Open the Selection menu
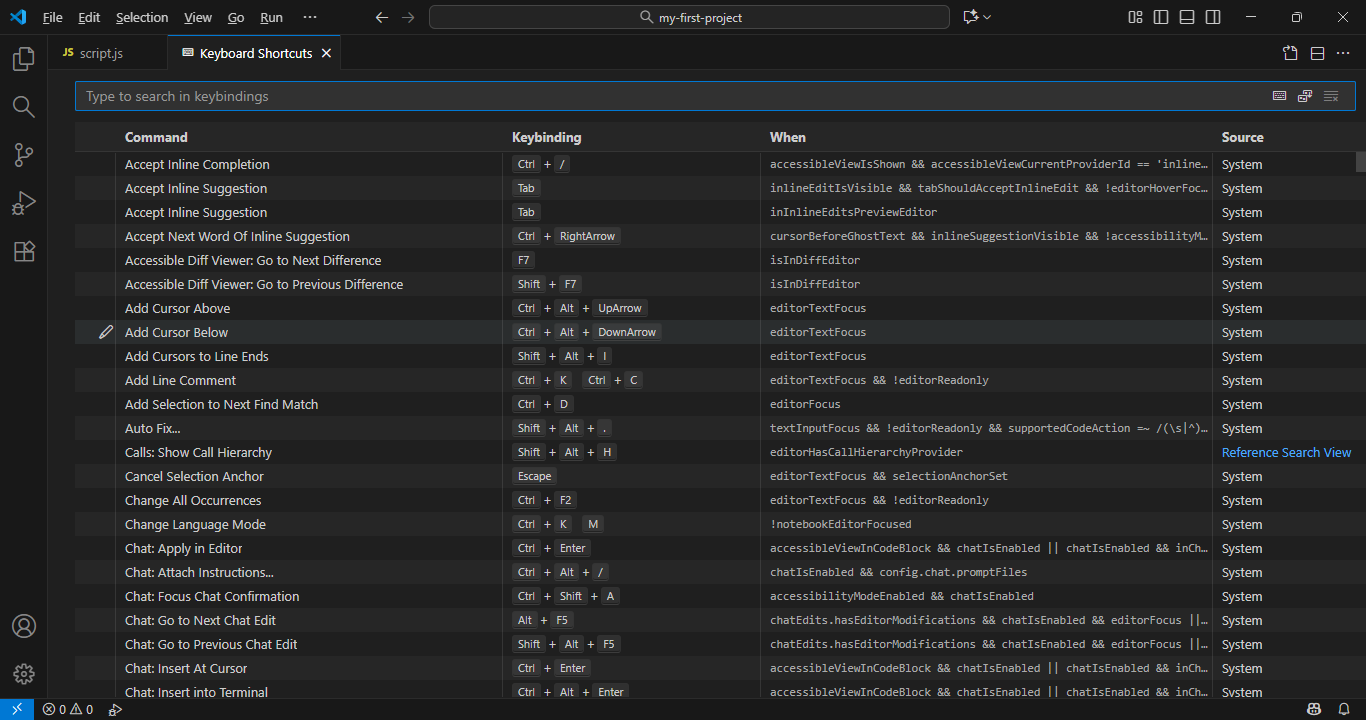The height and width of the screenshot is (720, 1366). pos(142,17)
